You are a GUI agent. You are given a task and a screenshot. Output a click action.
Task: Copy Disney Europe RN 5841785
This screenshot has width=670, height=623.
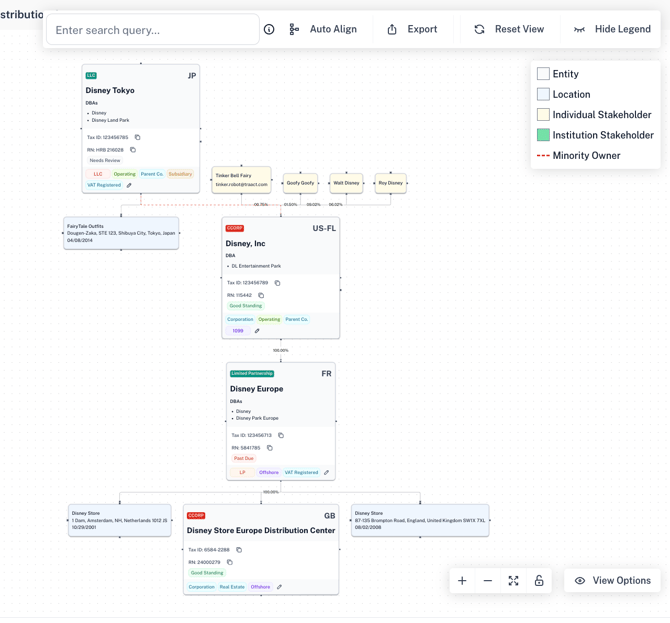(270, 448)
